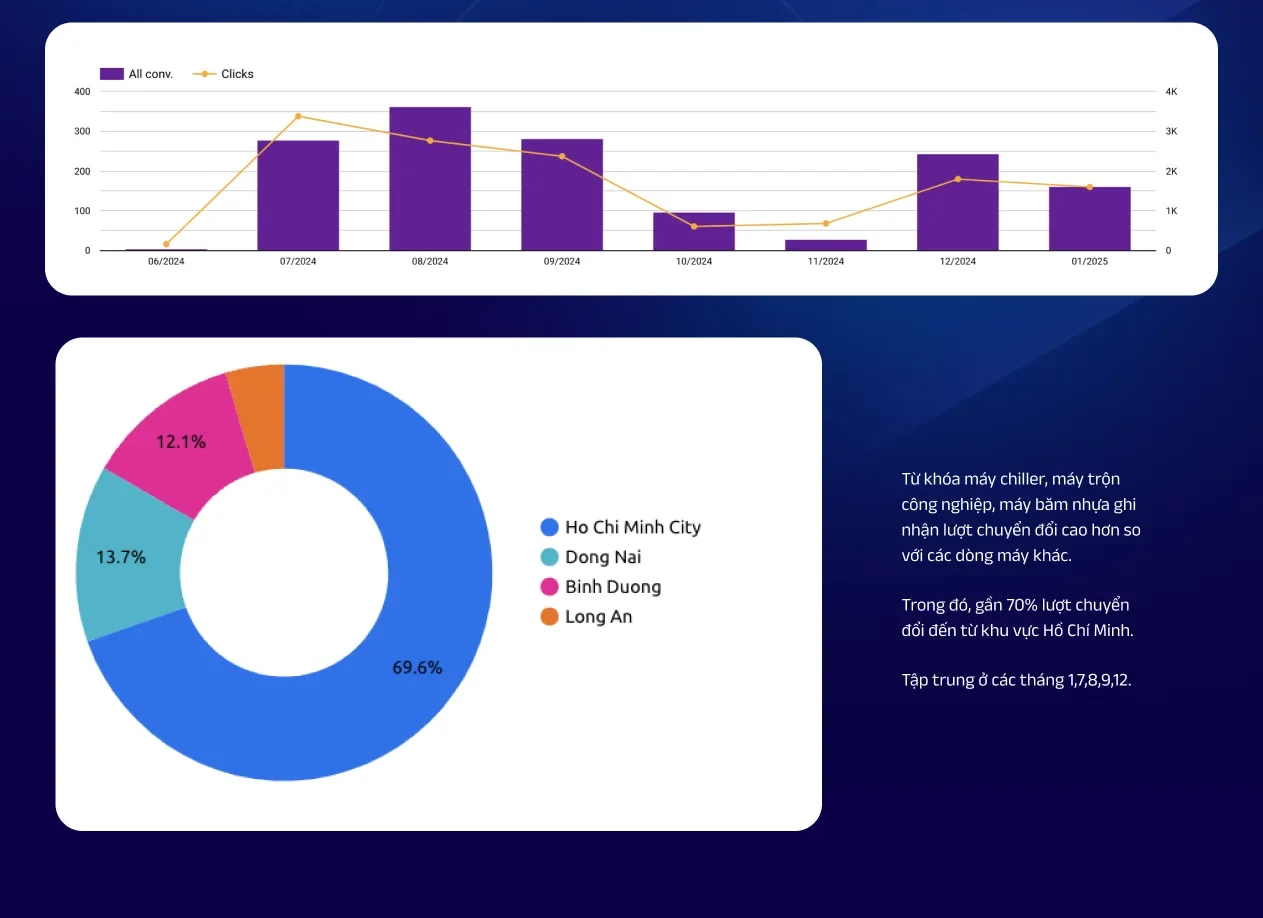Select the 01/2025 conversion bar
Viewport: 1263px width, 918px height.
[1090, 218]
